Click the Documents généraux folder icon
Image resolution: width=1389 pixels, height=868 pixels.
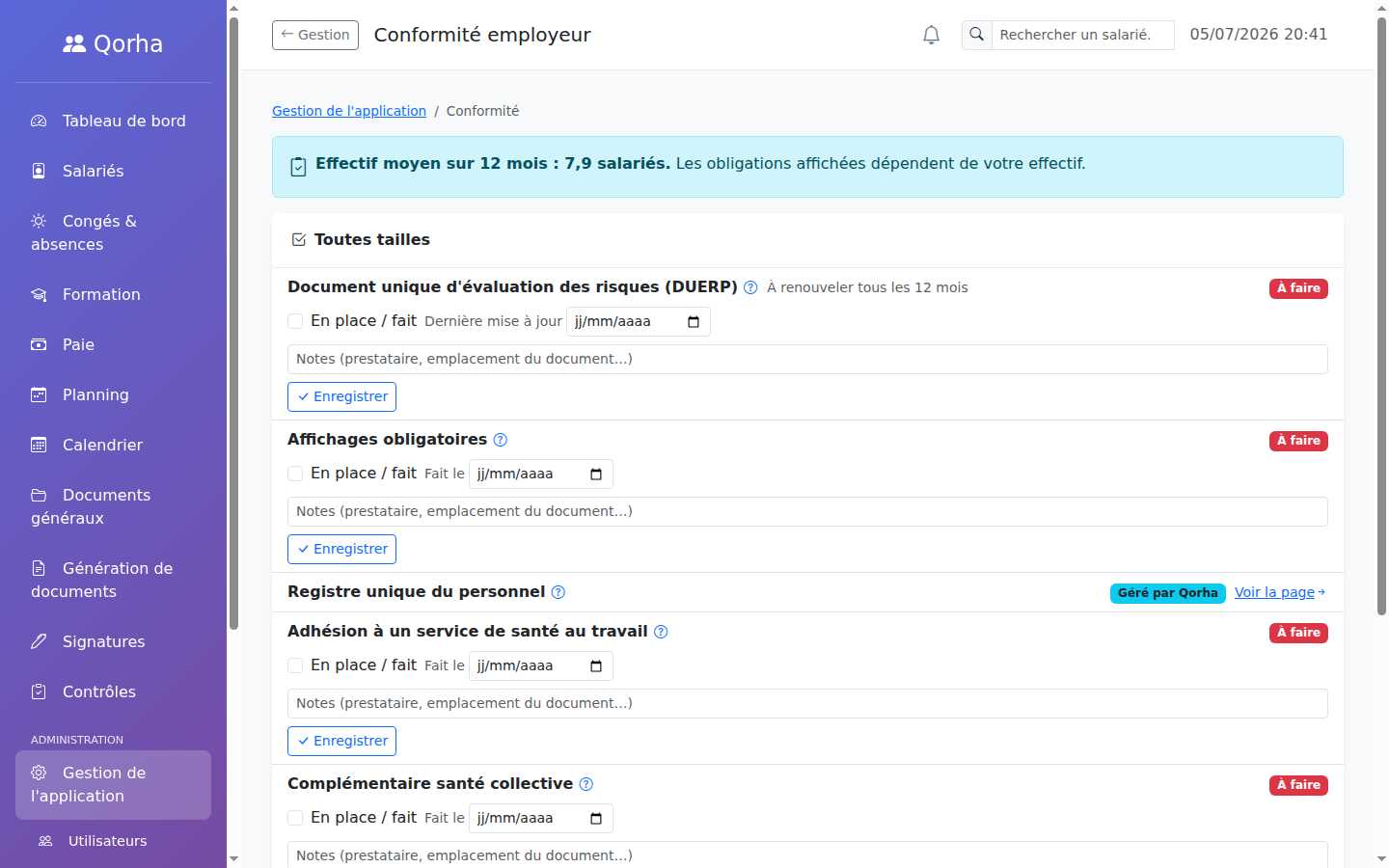pos(39,495)
